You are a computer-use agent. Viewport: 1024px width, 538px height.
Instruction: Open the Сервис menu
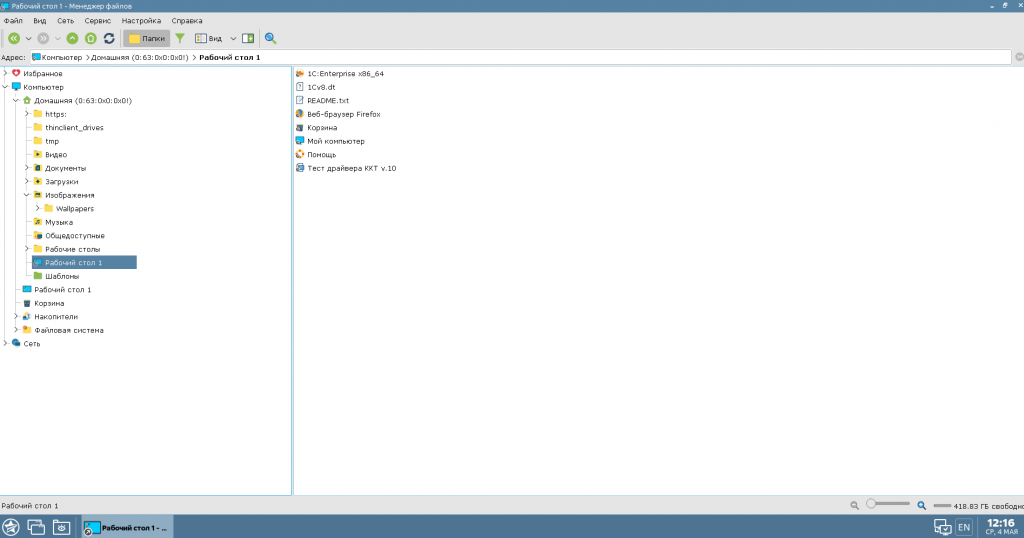coord(98,21)
